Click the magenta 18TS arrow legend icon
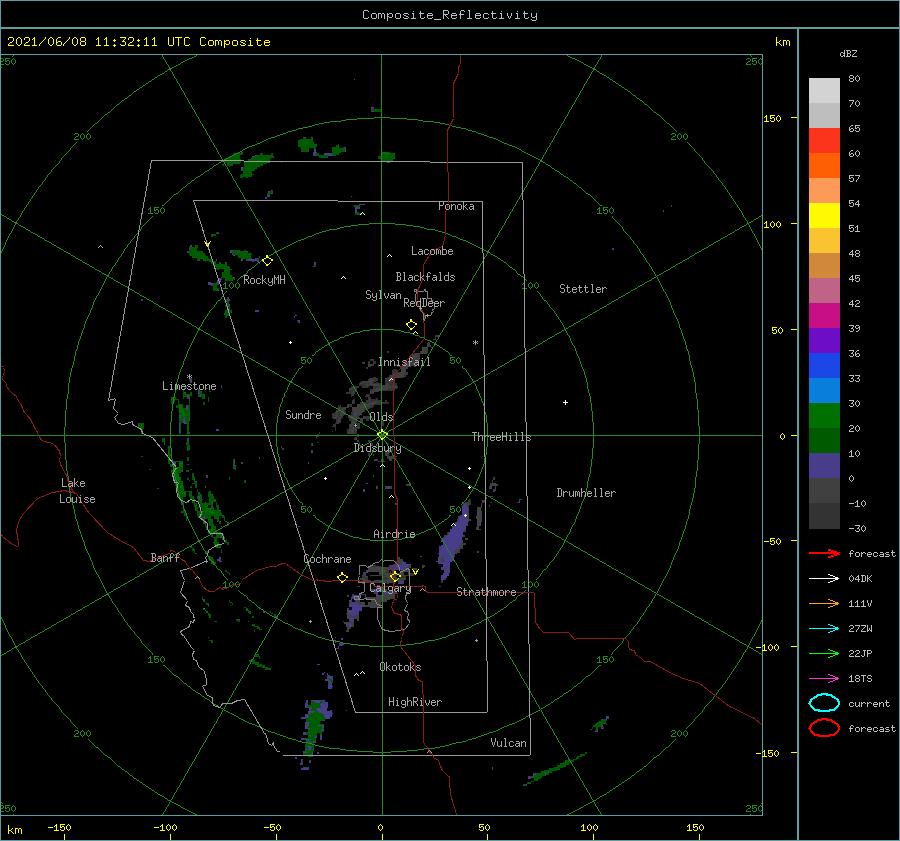The height and width of the screenshot is (841, 900). coord(824,679)
